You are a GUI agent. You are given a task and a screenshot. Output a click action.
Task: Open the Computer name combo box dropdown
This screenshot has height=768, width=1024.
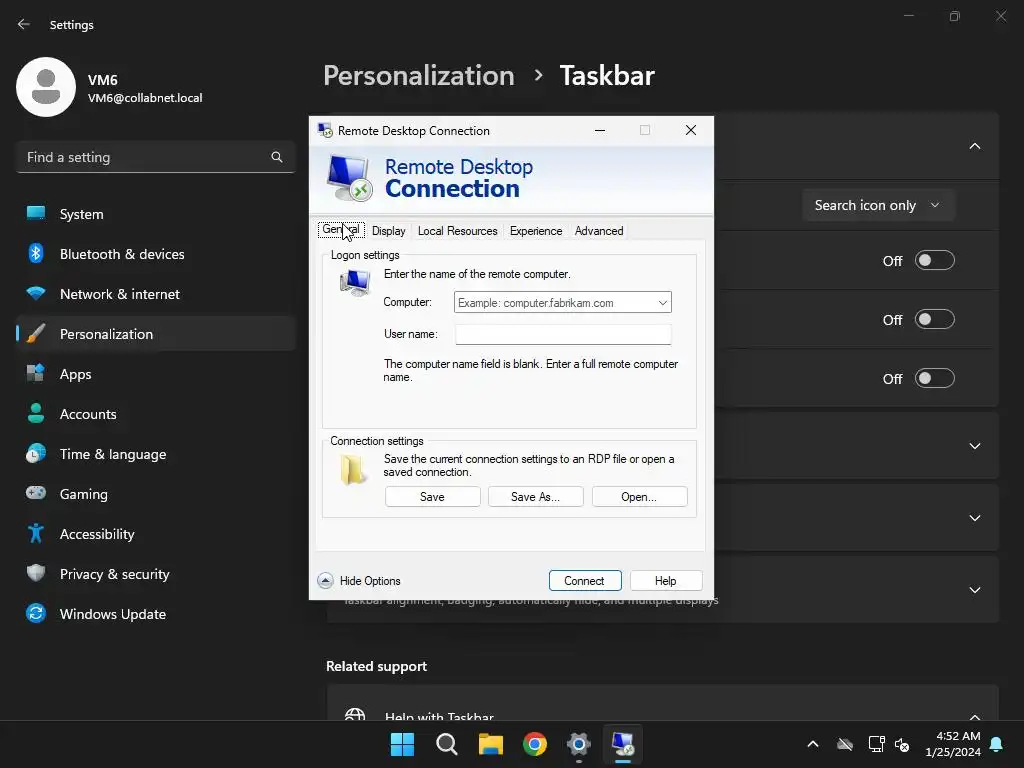pyautogui.click(x=663, y=302)
